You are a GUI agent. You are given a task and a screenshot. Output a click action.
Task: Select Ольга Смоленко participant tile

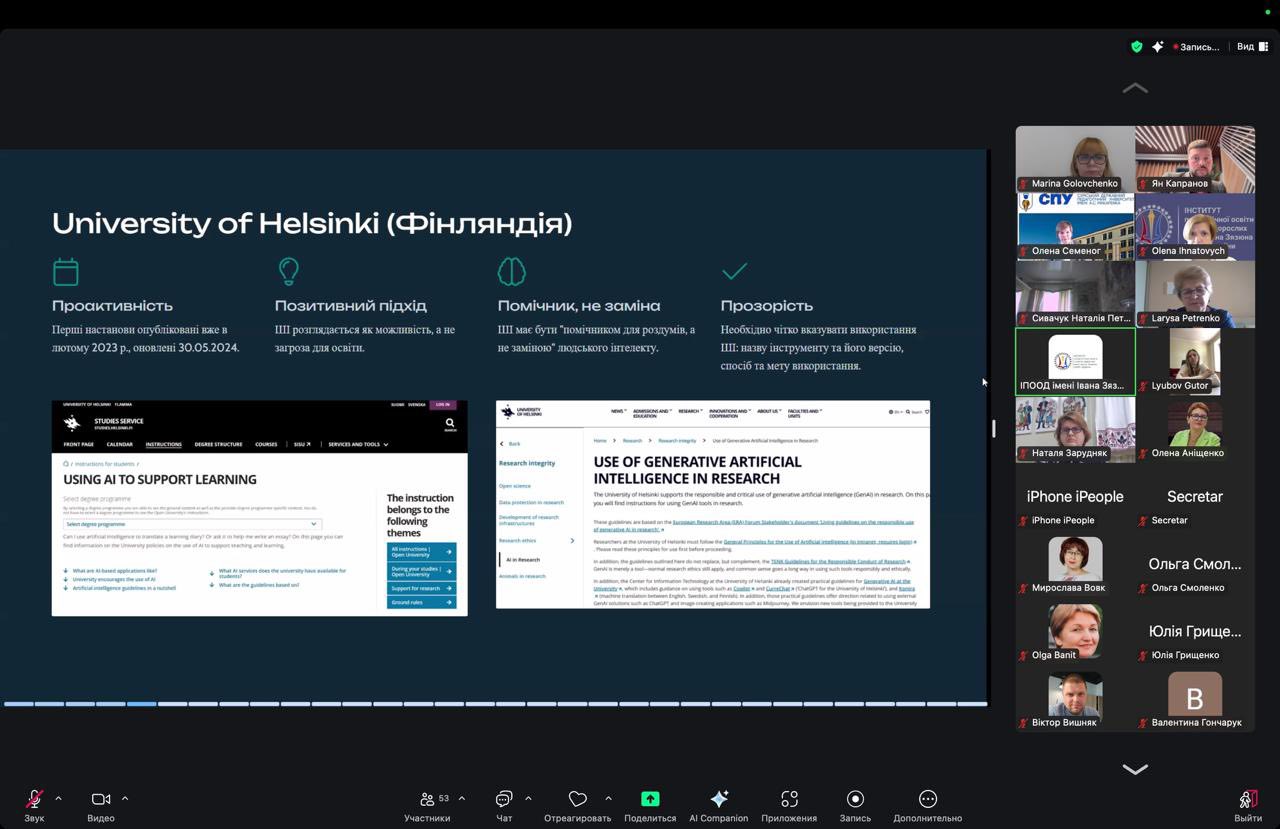click(x=1195, y=563)
